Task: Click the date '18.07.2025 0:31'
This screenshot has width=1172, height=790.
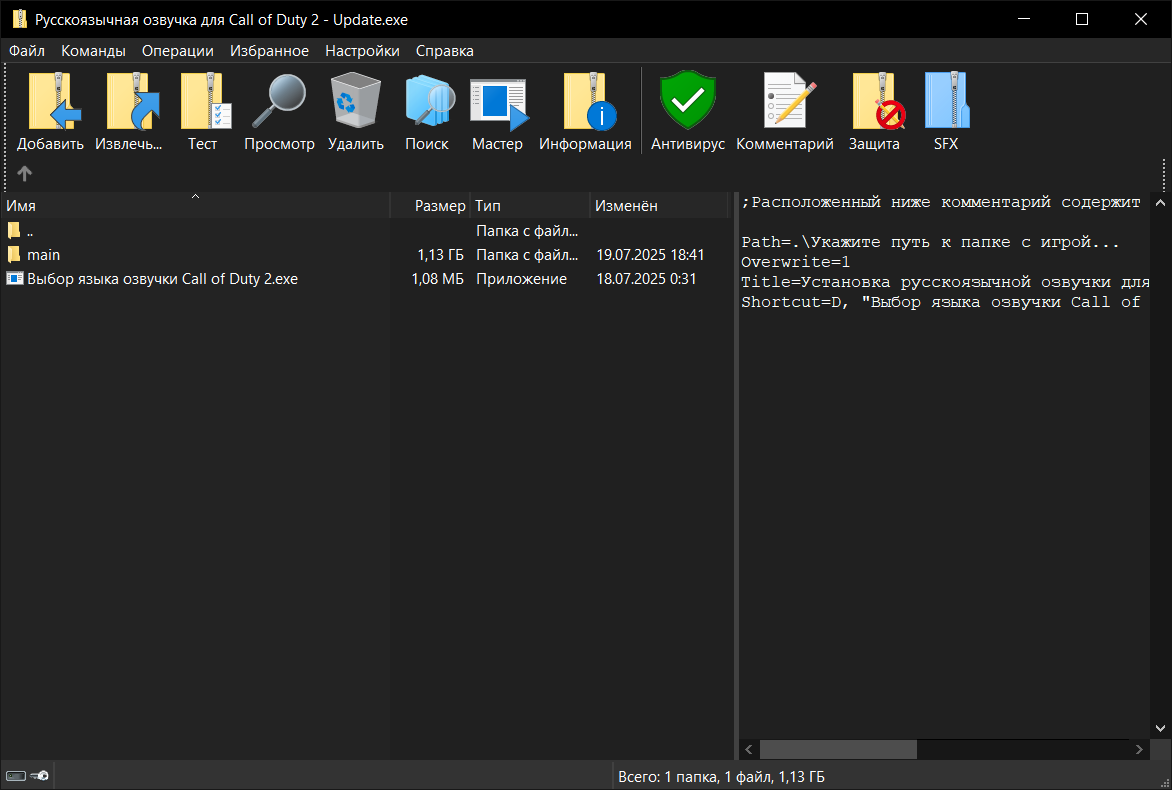Action: [x=646, y=279]
